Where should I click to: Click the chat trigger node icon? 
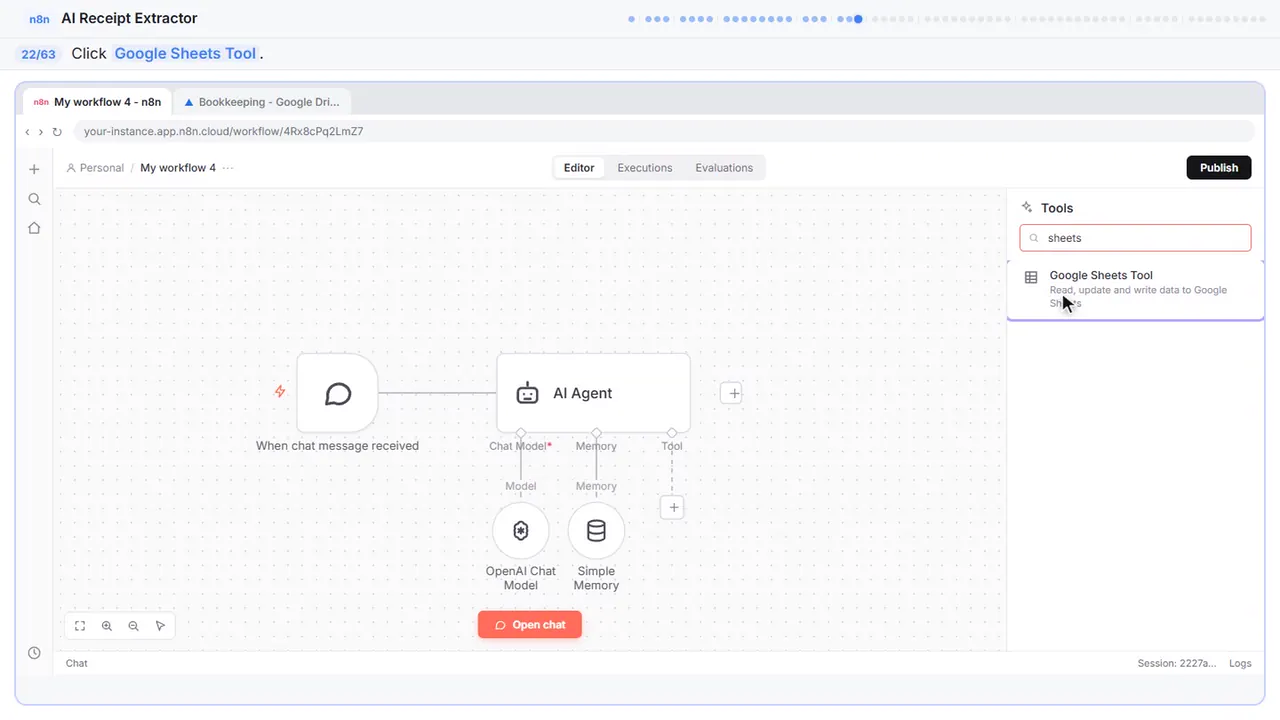[x=338, y=393]
